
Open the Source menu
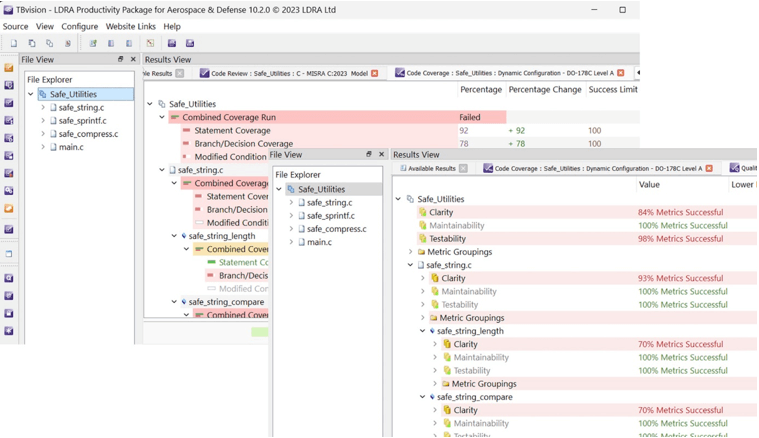coord(15,27)
